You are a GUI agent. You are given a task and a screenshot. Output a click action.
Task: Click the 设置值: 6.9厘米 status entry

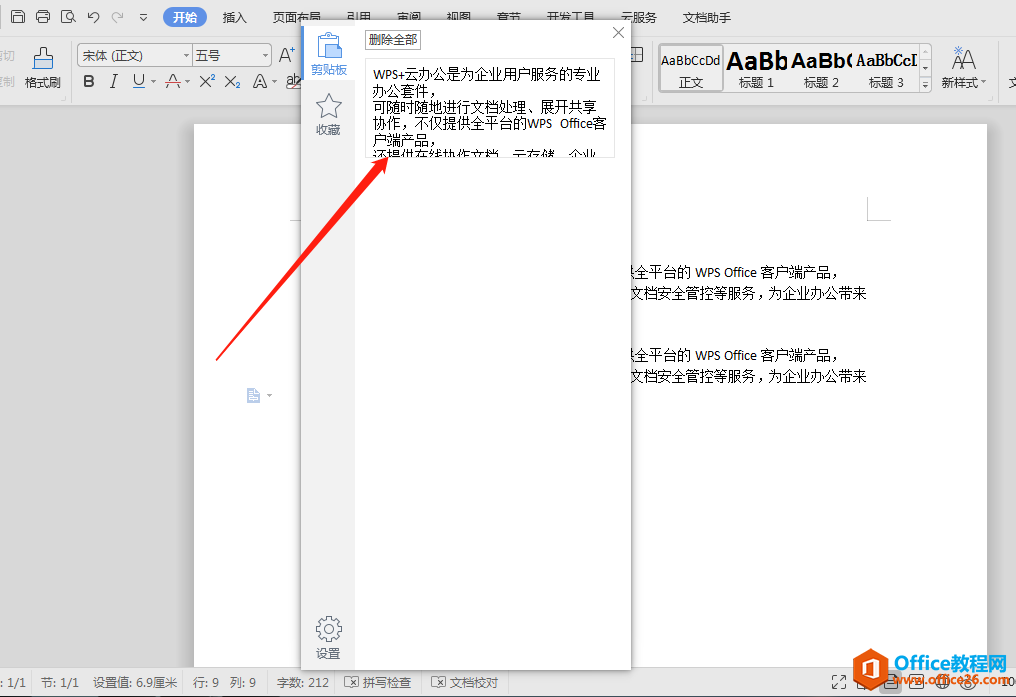135,682
